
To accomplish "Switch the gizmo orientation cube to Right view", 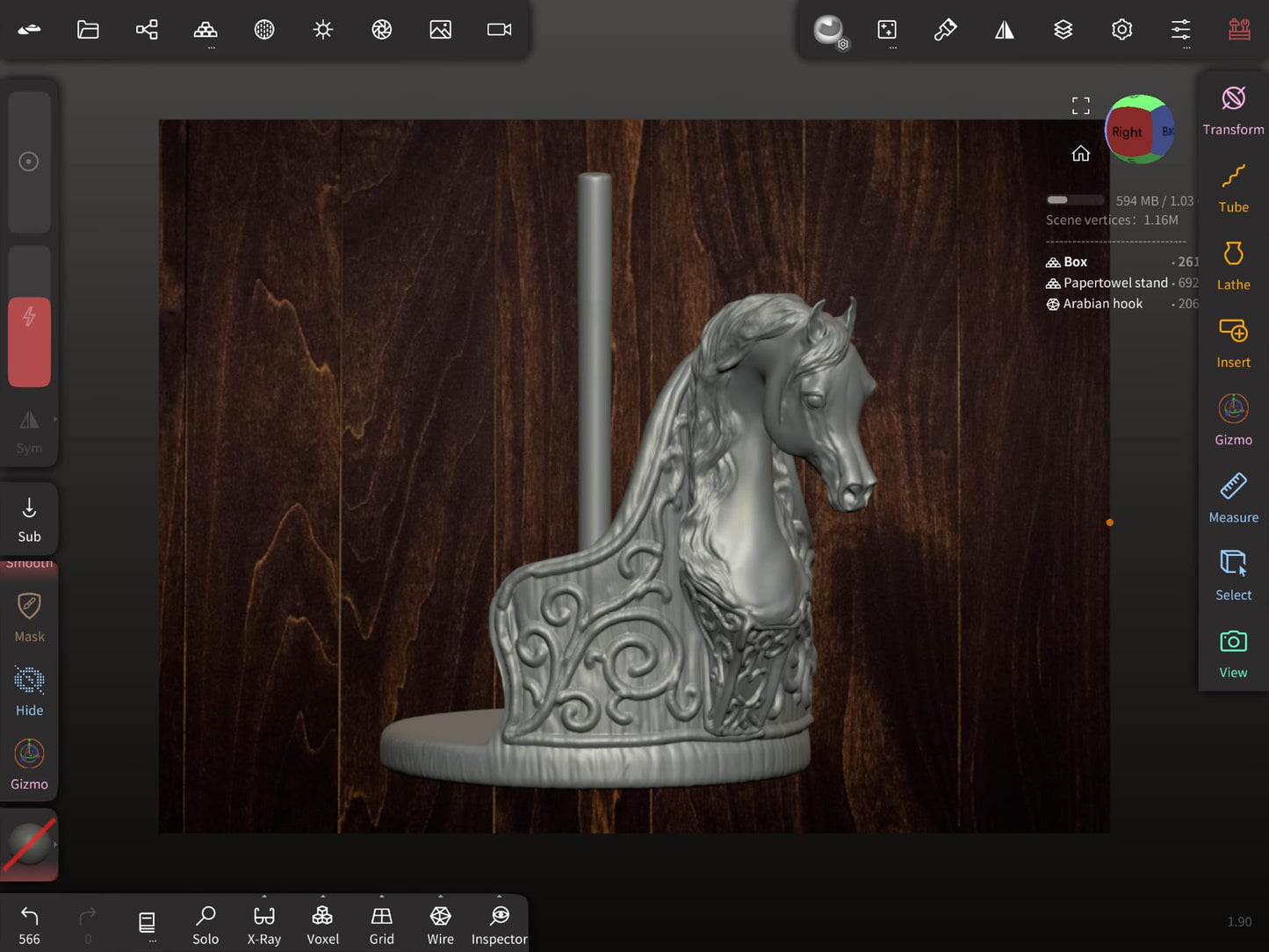I will click(x=1127, y=132).
